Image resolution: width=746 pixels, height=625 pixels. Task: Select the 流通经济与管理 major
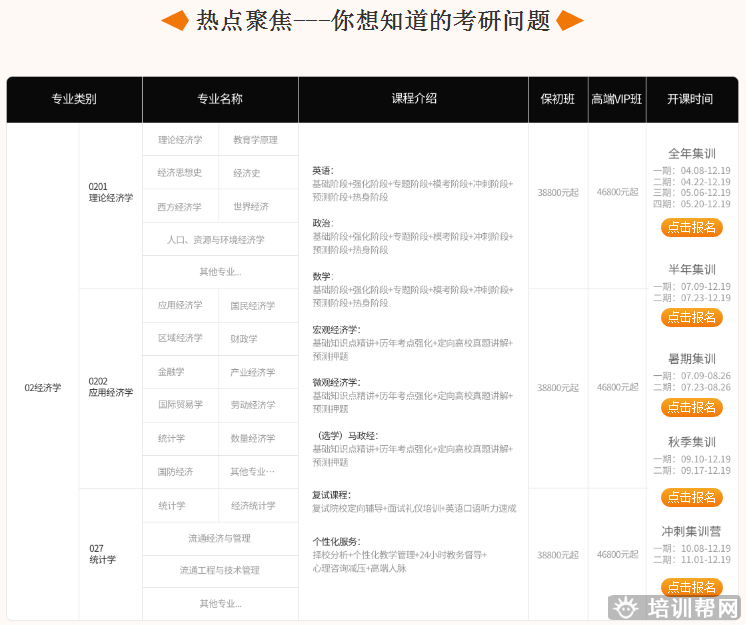point(220,538)
